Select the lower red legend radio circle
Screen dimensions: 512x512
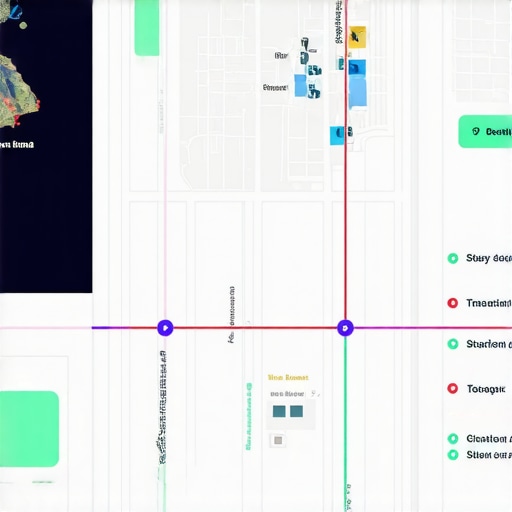pos(453,388)
